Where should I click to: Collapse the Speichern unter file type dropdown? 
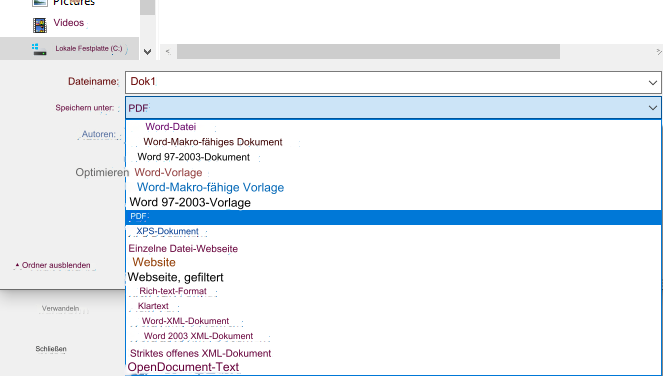click(x=652, y=108)
